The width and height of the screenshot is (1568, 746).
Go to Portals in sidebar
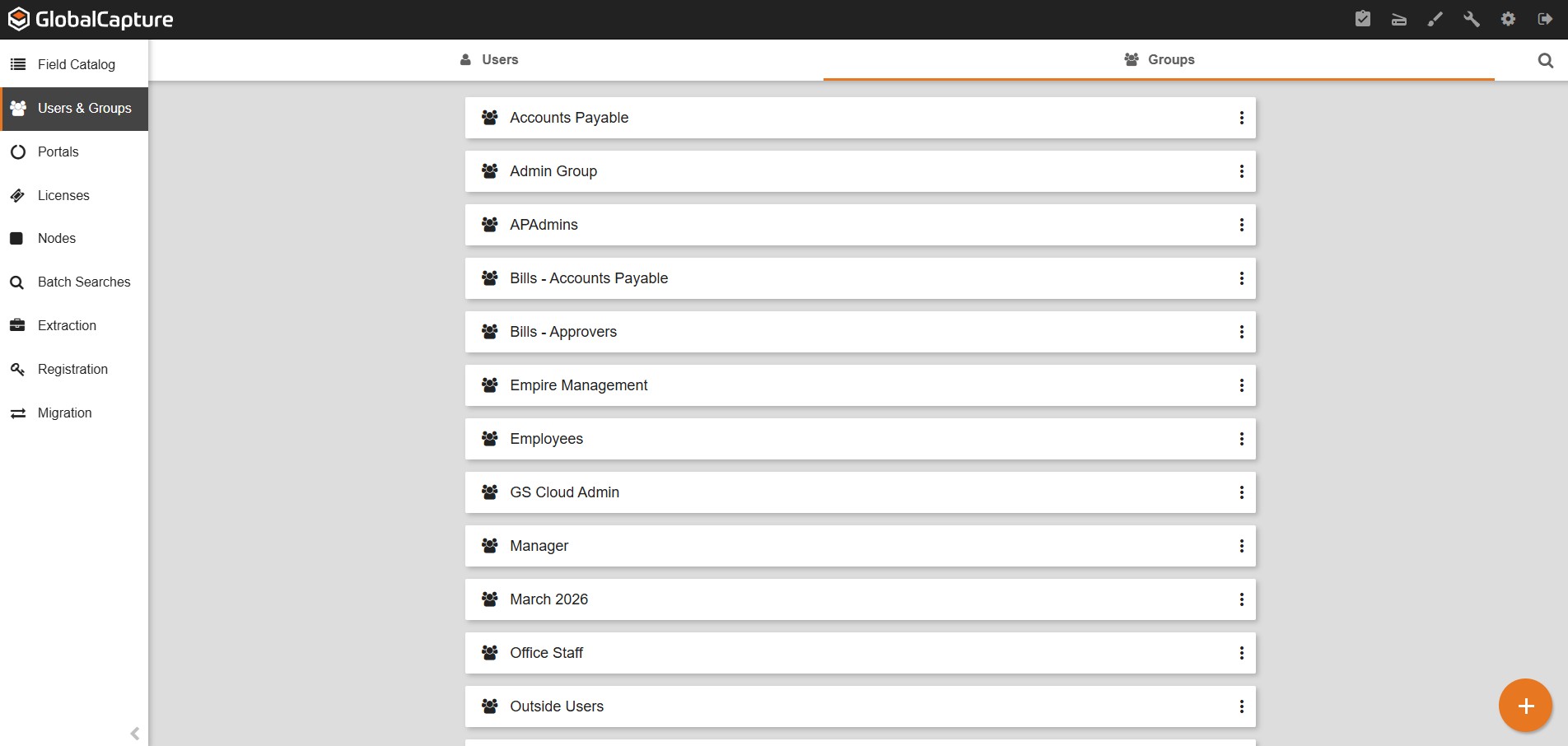coord(74,152)
